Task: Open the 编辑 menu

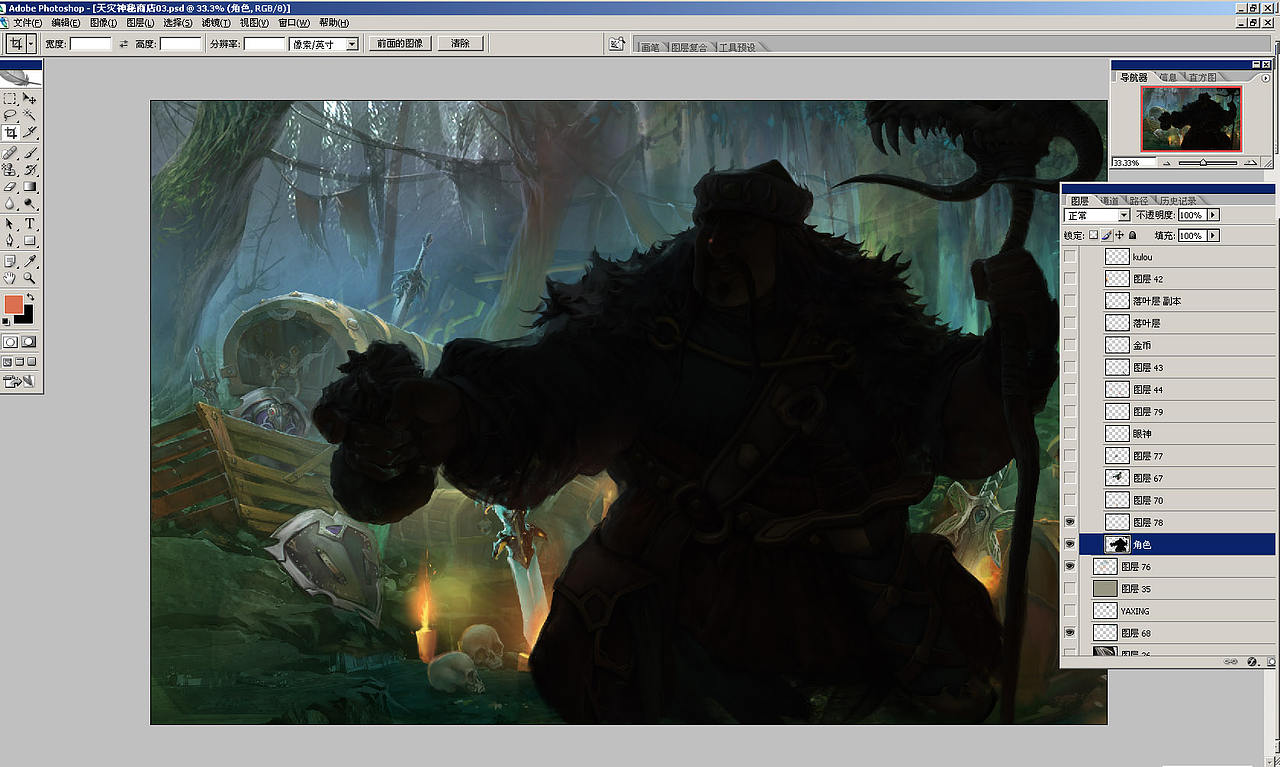Action: [67, 23]
